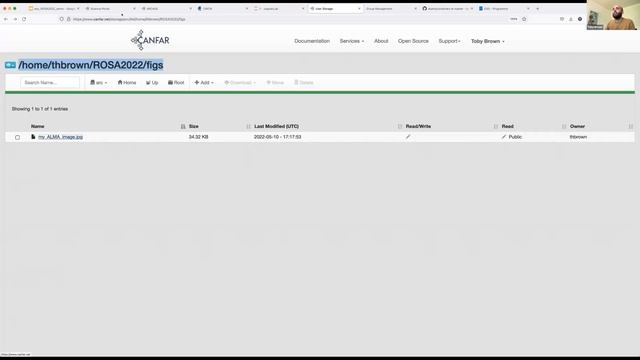Expand the Support menu
Screen dimensions: 640x360
click(x=449, y=41)
